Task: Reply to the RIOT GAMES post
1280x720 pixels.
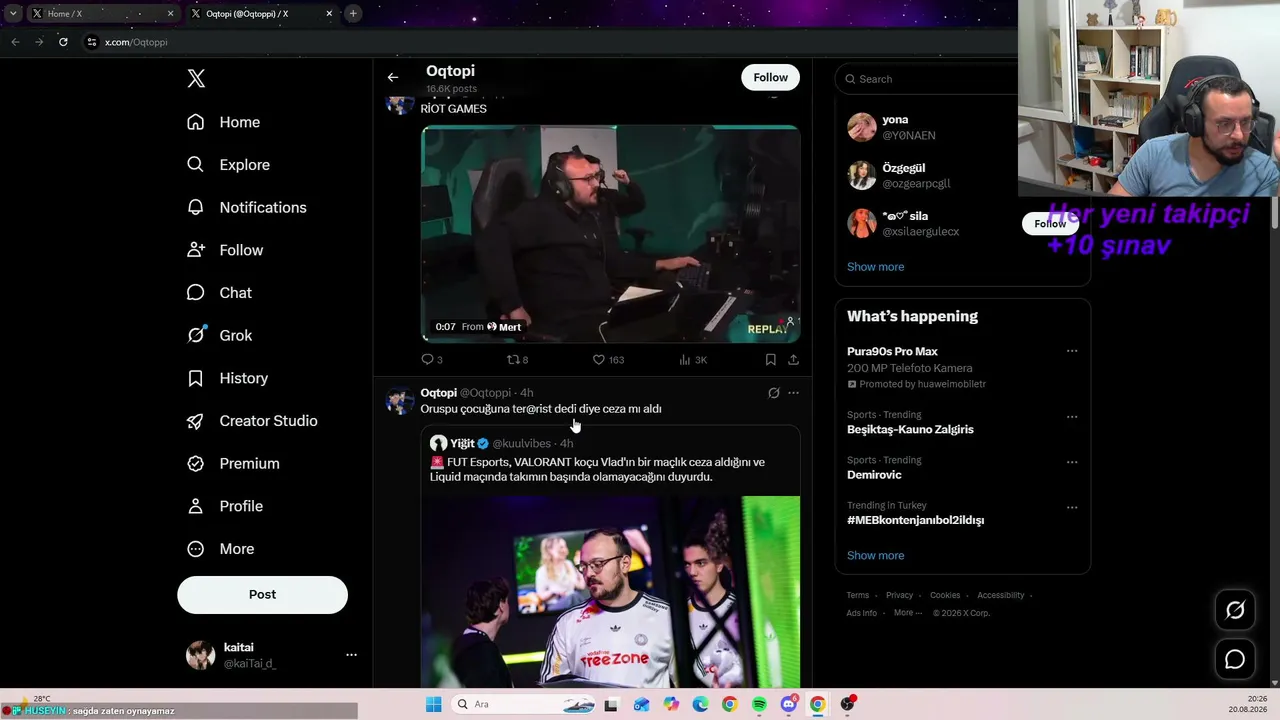Action: tap(432, 360)
